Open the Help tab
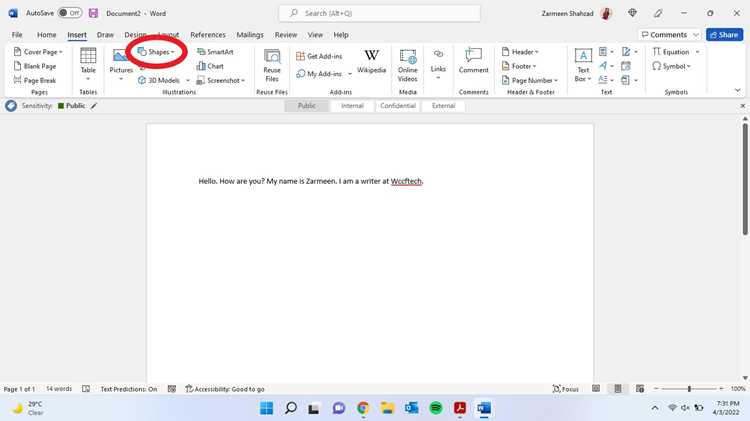The image size is (750, 421). [341, 35]
